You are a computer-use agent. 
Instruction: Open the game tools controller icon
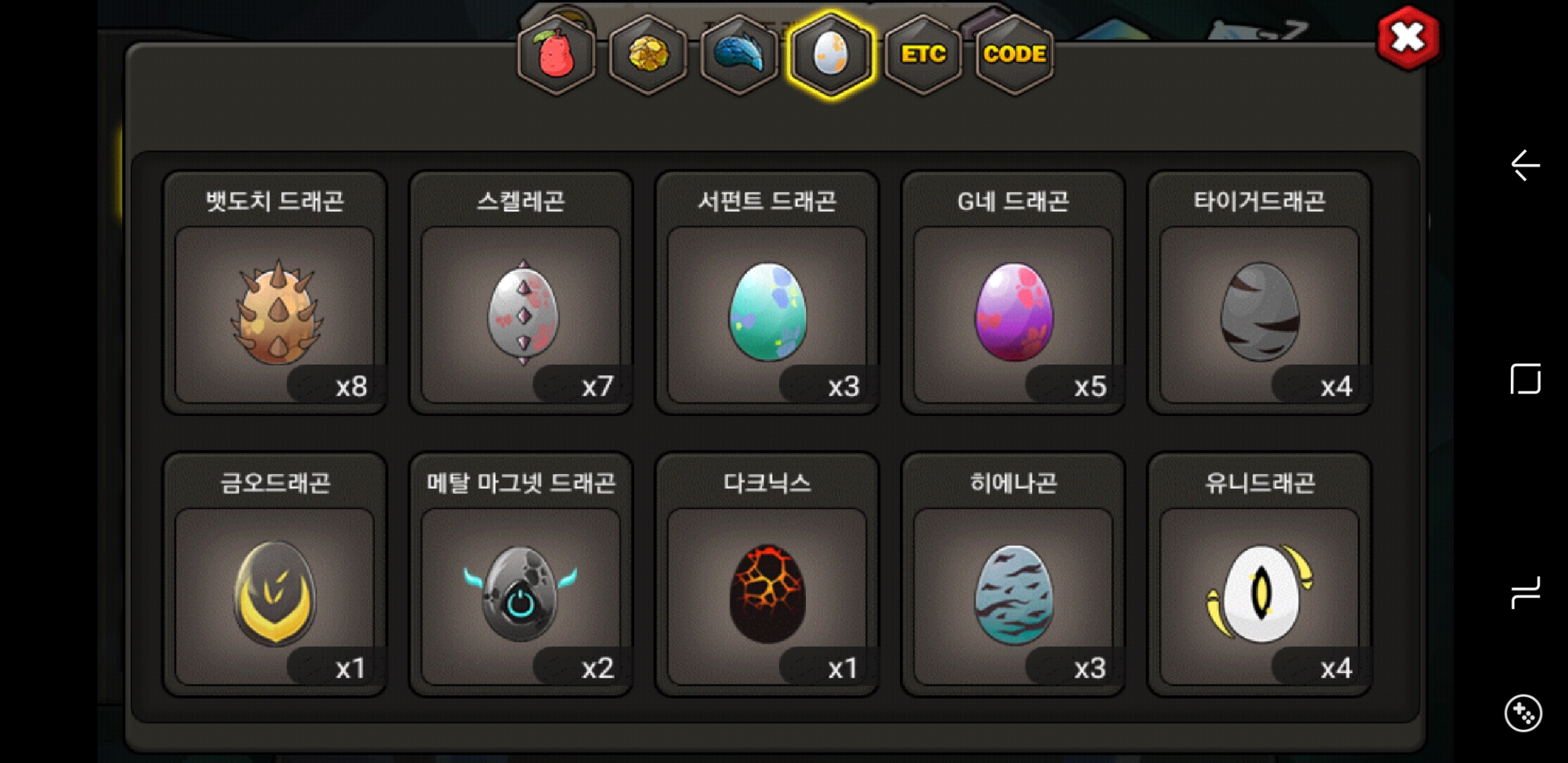click(1524, 714)
